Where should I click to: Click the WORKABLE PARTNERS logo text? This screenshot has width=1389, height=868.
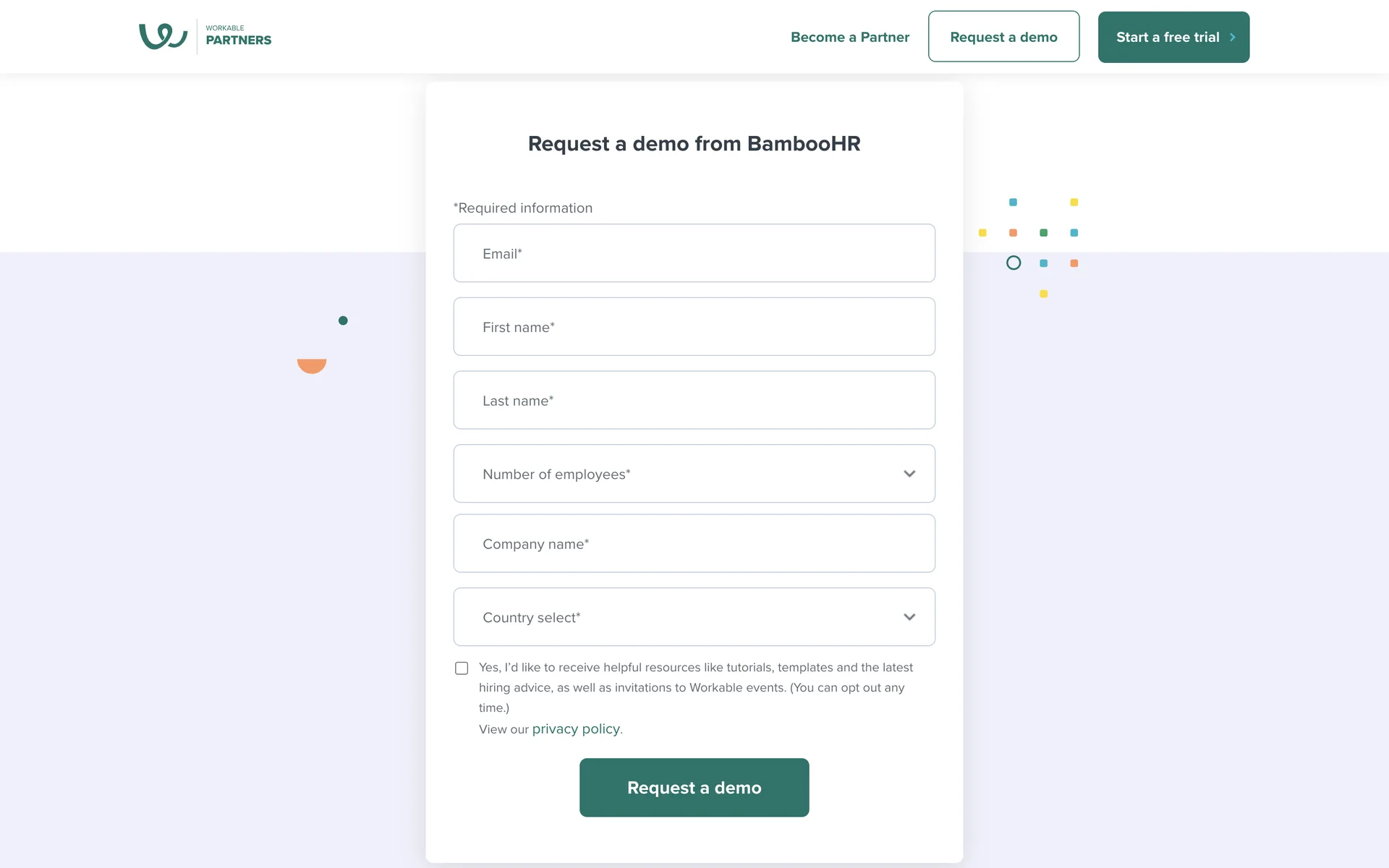[238, 35]
